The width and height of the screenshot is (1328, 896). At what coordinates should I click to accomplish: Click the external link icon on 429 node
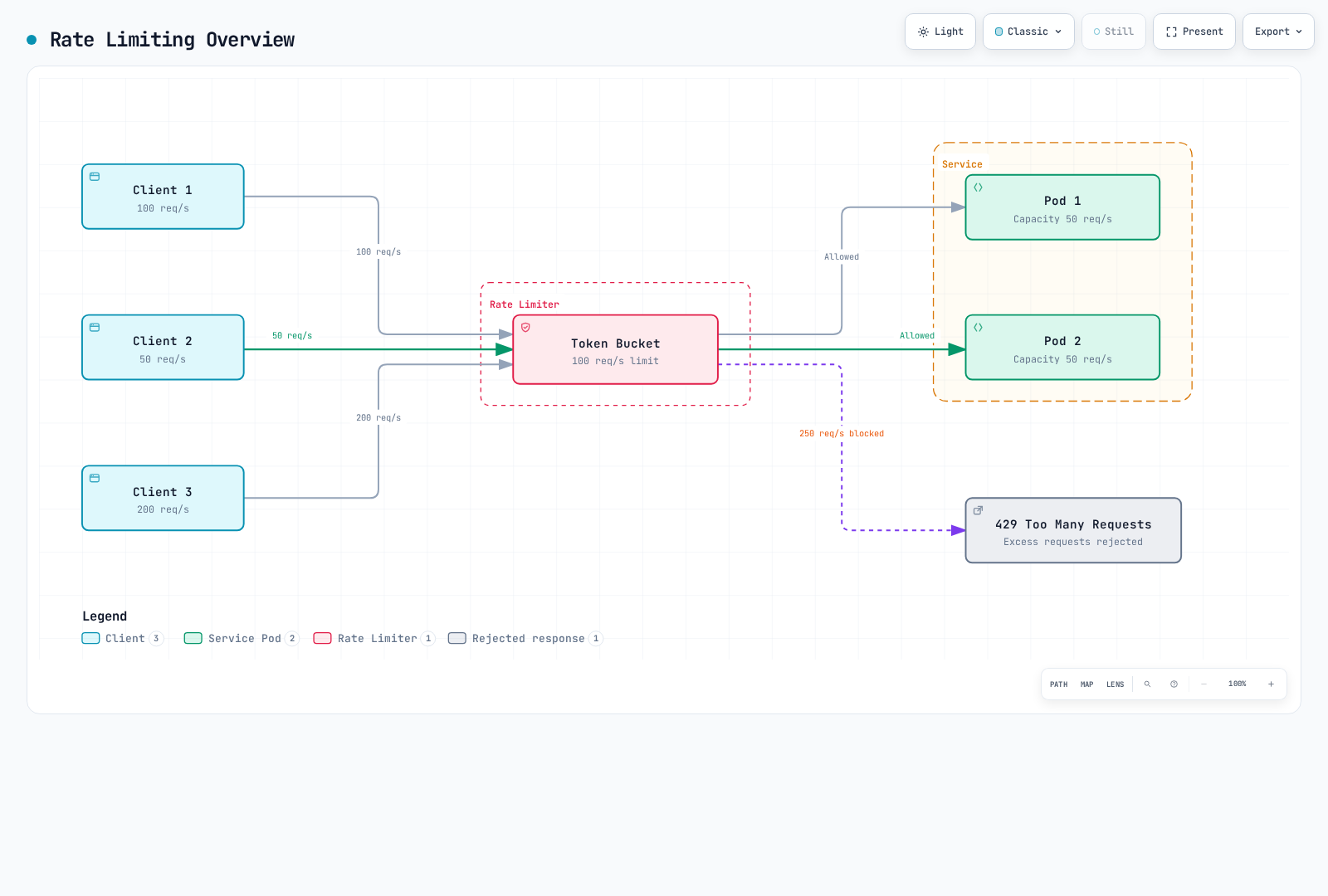(x=979, y=510)
